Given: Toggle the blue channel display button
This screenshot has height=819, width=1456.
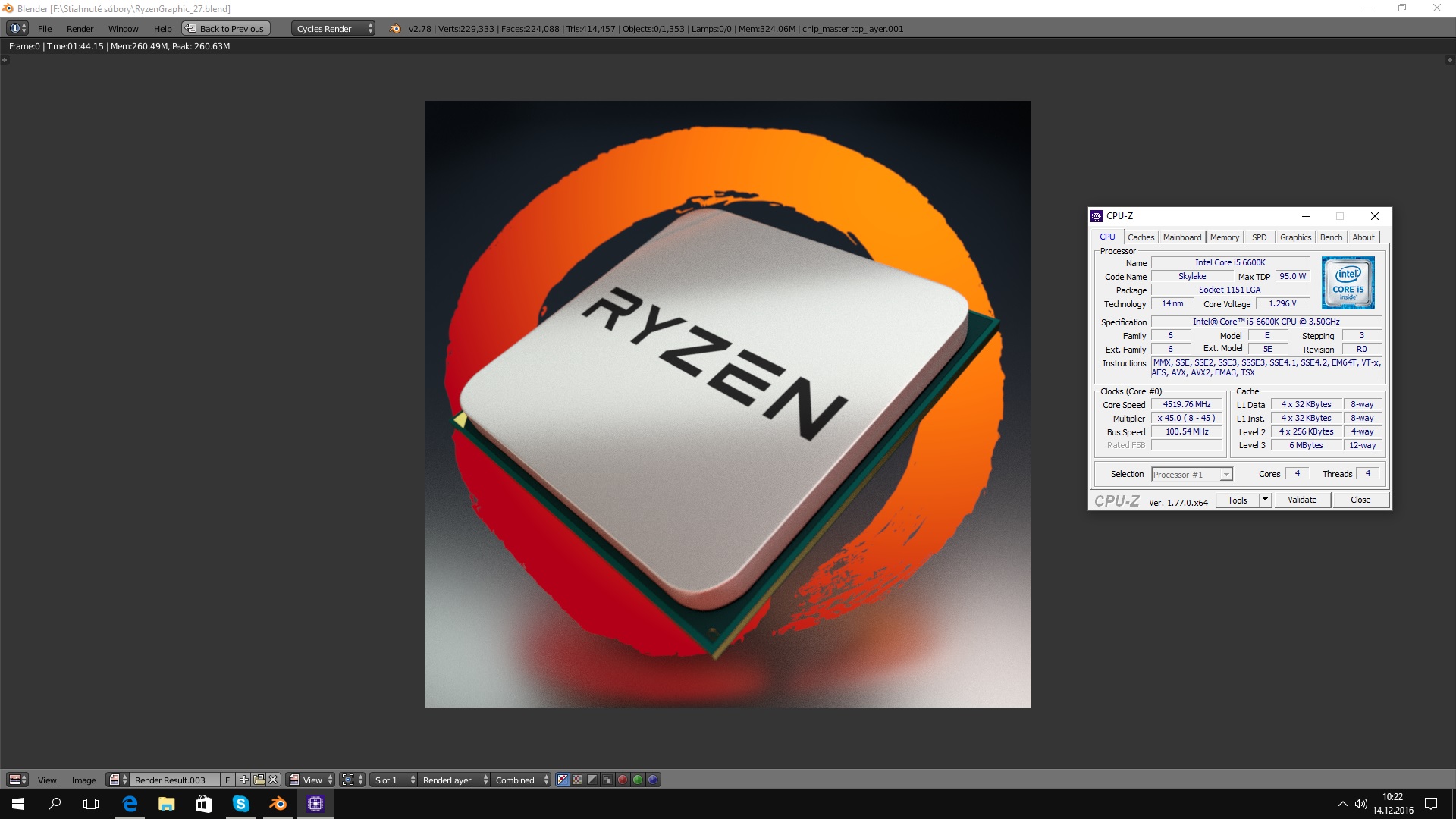Looking at the screenshot, I should [653, 780].
